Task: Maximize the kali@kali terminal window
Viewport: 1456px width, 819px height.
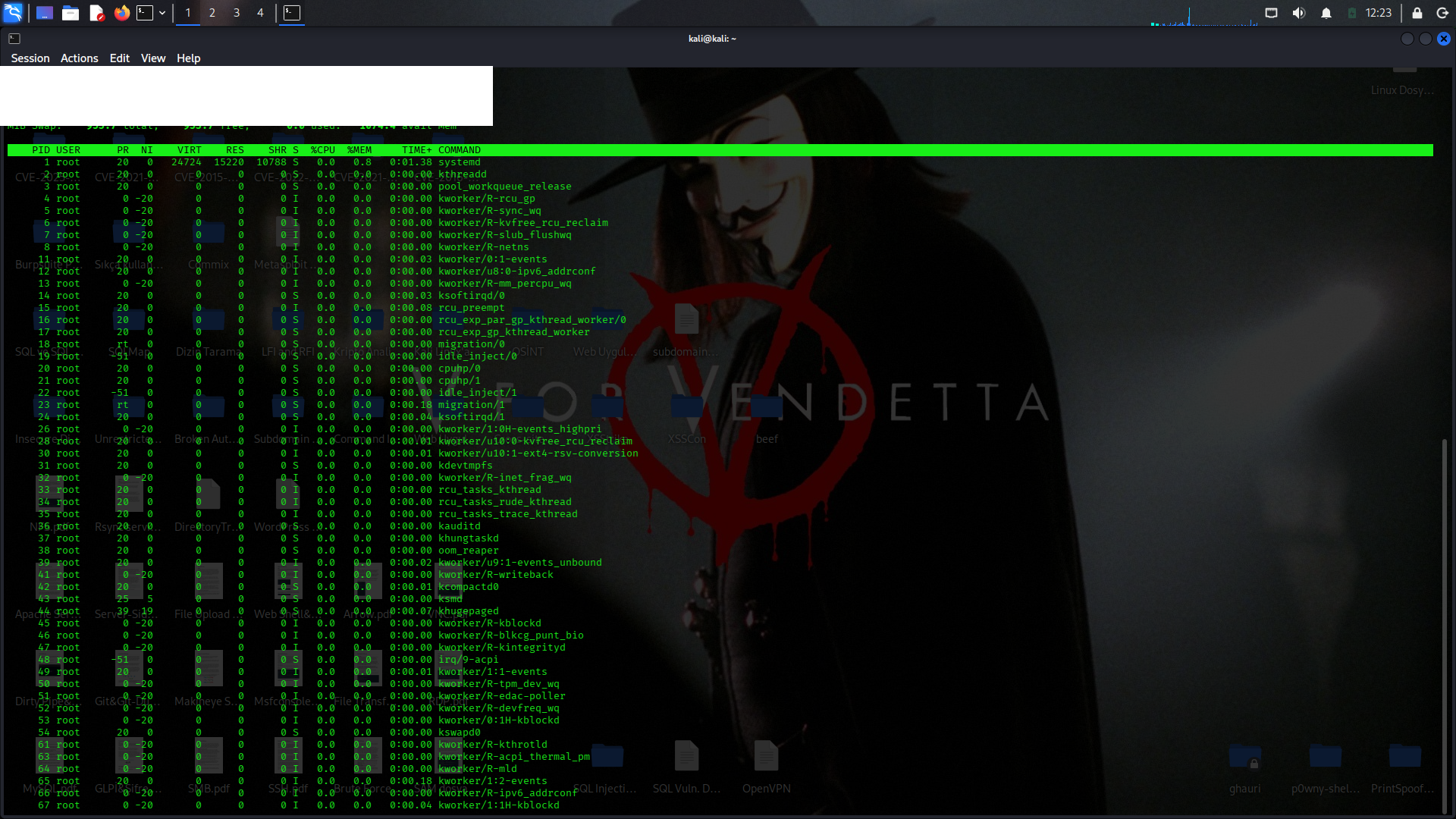Action: pos(1426,39)
